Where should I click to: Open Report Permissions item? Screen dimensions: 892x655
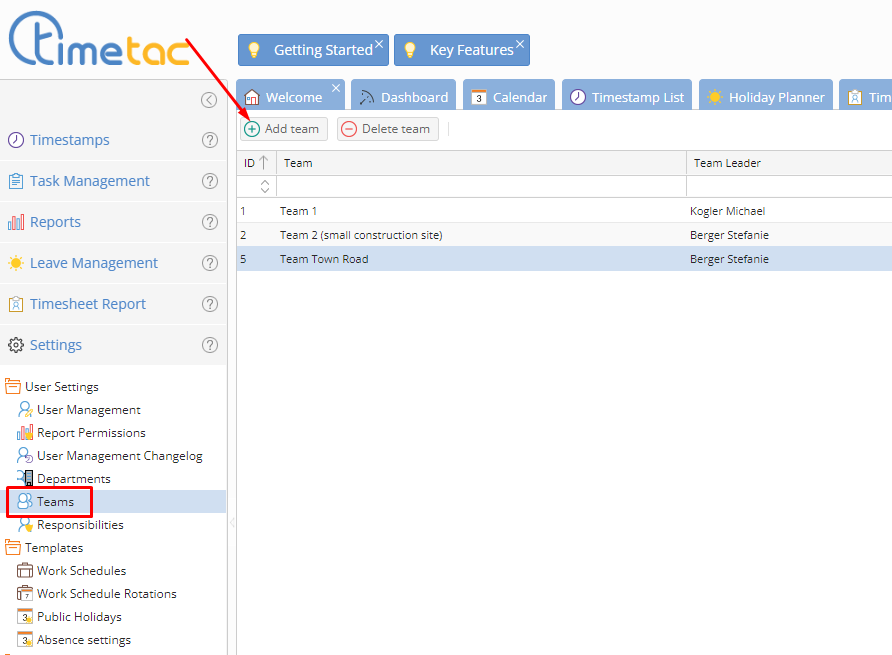91,433
